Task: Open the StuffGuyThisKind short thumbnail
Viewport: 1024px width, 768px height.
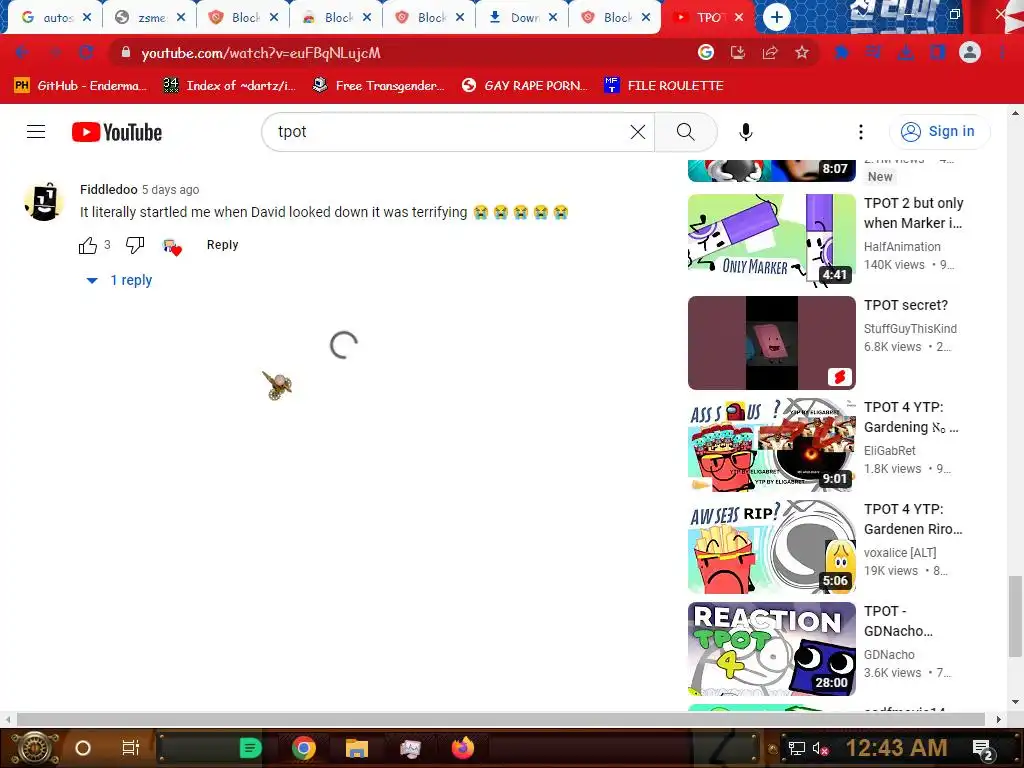Action: [771, 343]
